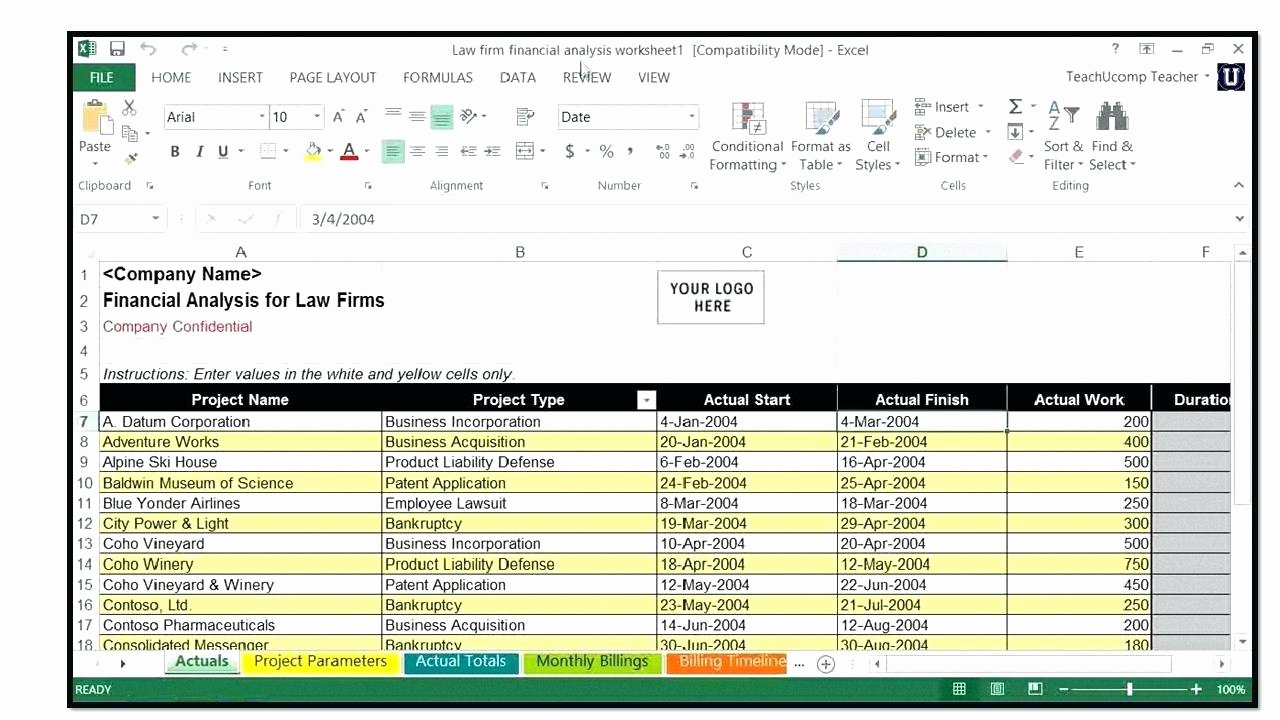The image size is (1280, 720).
Task: Click the Save icon in quick access toolbar
Action: (117, 49)
